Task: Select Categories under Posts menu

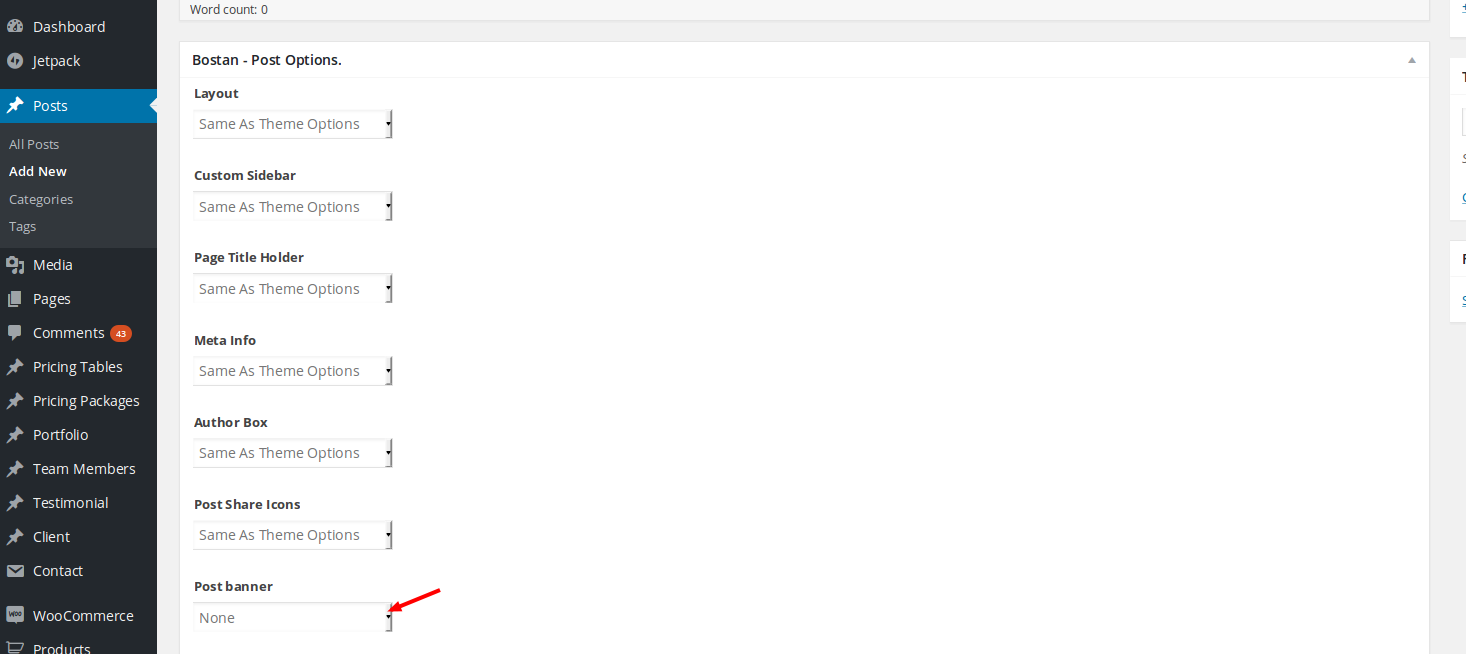Action: (41, 199)
